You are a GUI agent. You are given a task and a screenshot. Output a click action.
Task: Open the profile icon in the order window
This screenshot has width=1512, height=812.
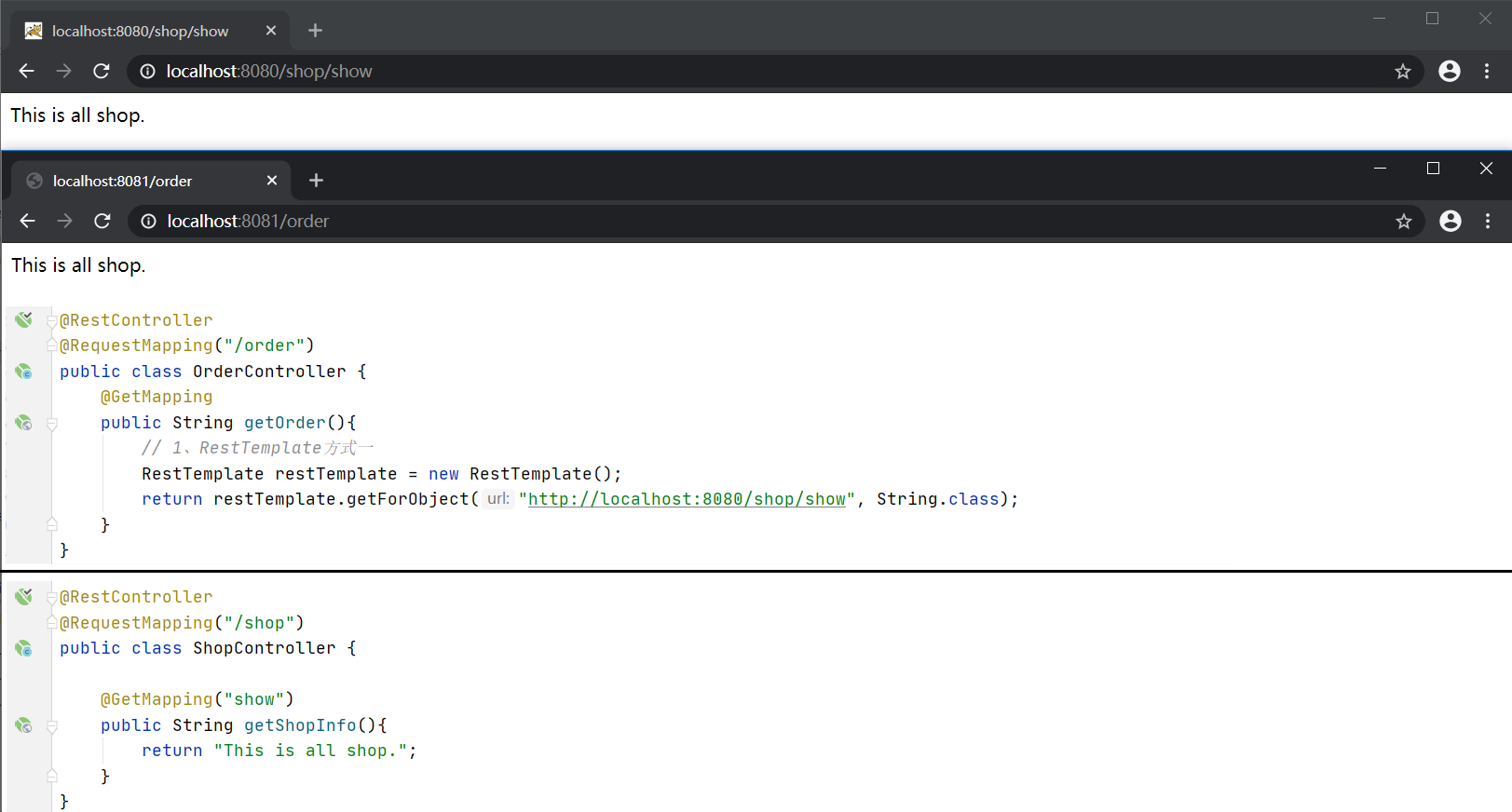pyautogui.click(x=1450, y=221)
